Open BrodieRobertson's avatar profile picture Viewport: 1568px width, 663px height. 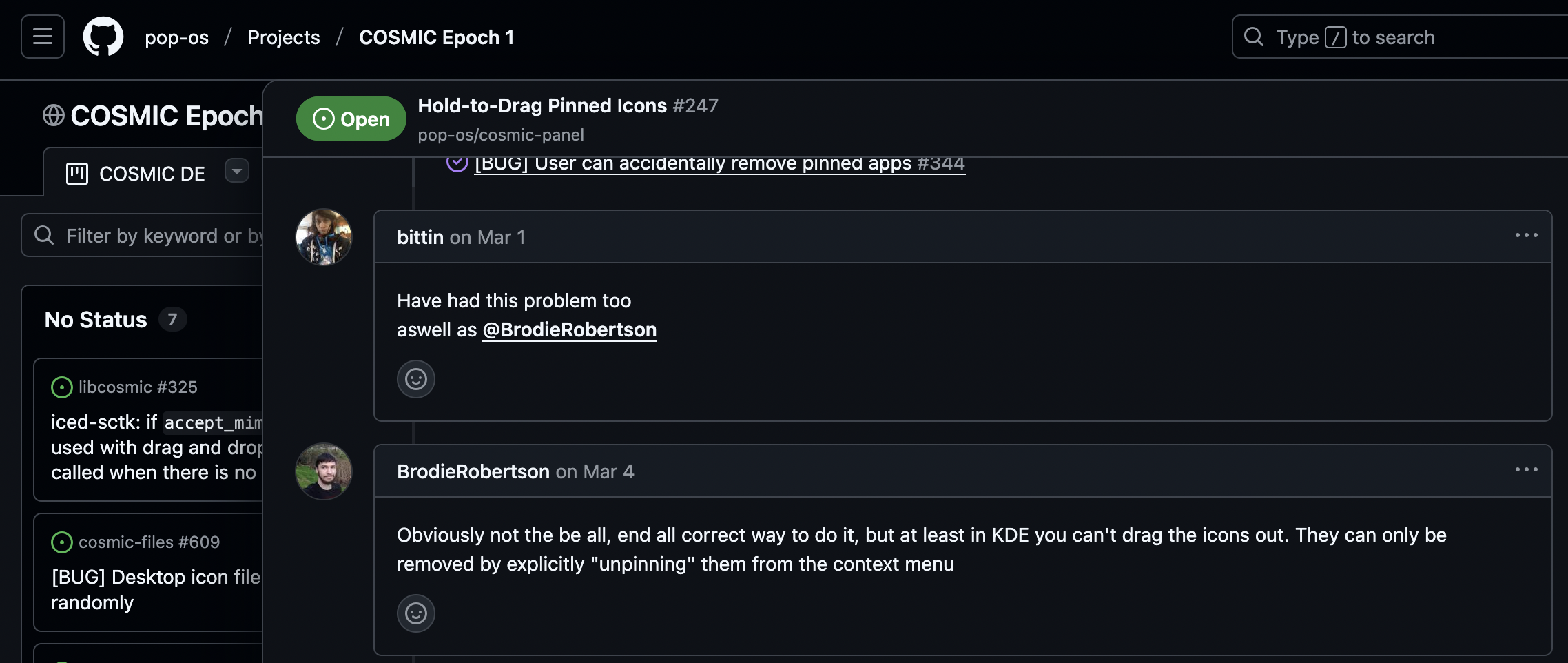tap(324, 471)
